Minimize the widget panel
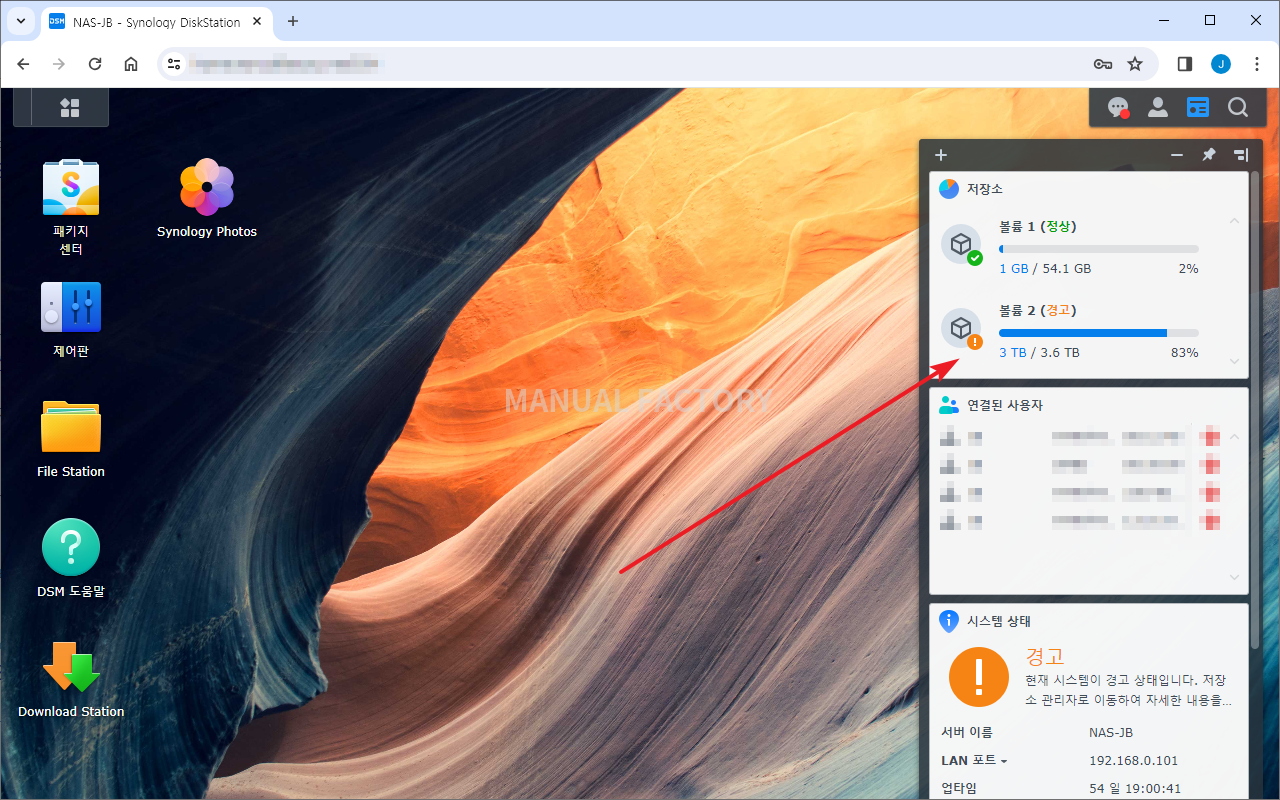Viewport: 1280px width, 800px height. click(x=1177, y=155)
